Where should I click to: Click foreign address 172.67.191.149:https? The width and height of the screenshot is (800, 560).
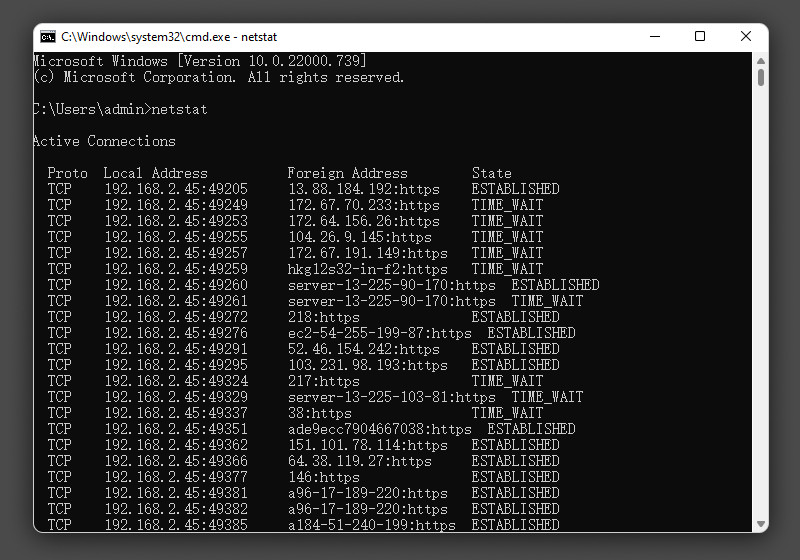click(x=368, y=253)
